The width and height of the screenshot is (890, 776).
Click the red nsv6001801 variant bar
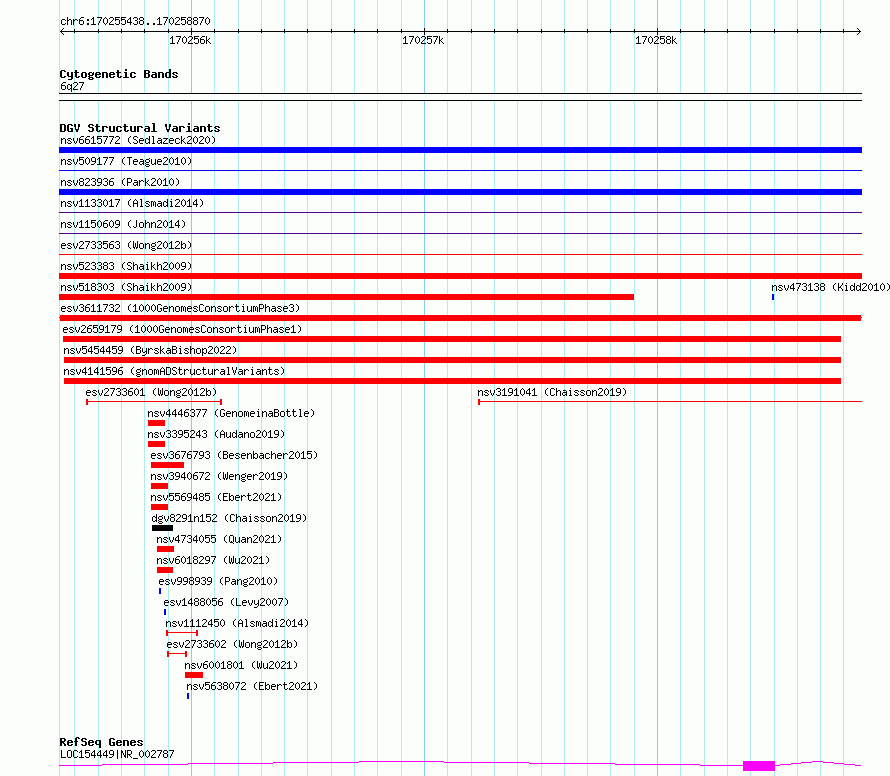click(194, 675)
